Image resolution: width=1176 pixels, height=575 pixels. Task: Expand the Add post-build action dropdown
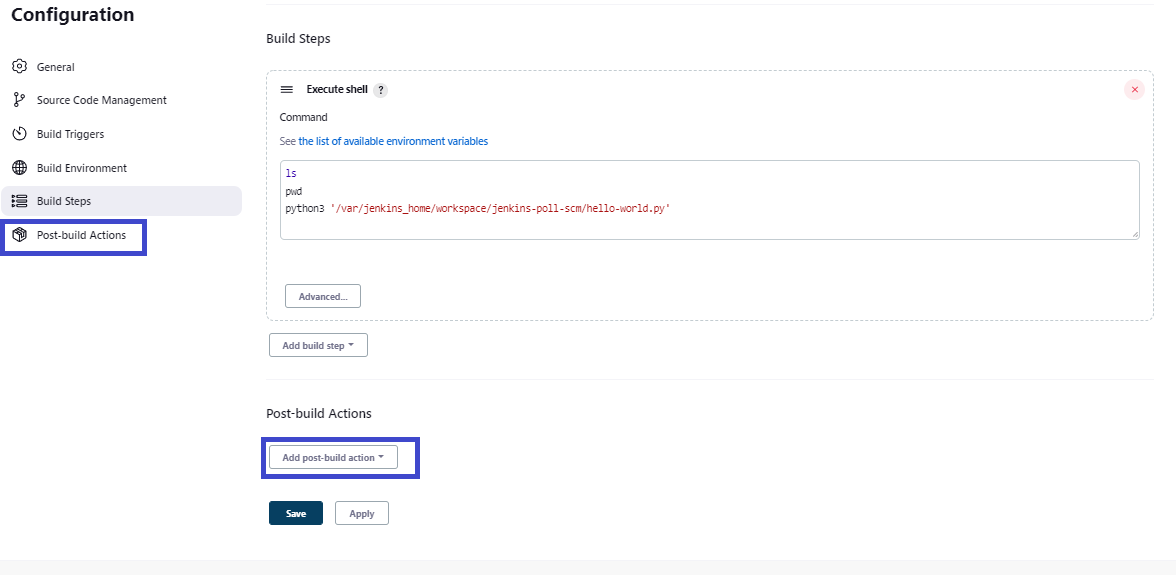point(333,457)
